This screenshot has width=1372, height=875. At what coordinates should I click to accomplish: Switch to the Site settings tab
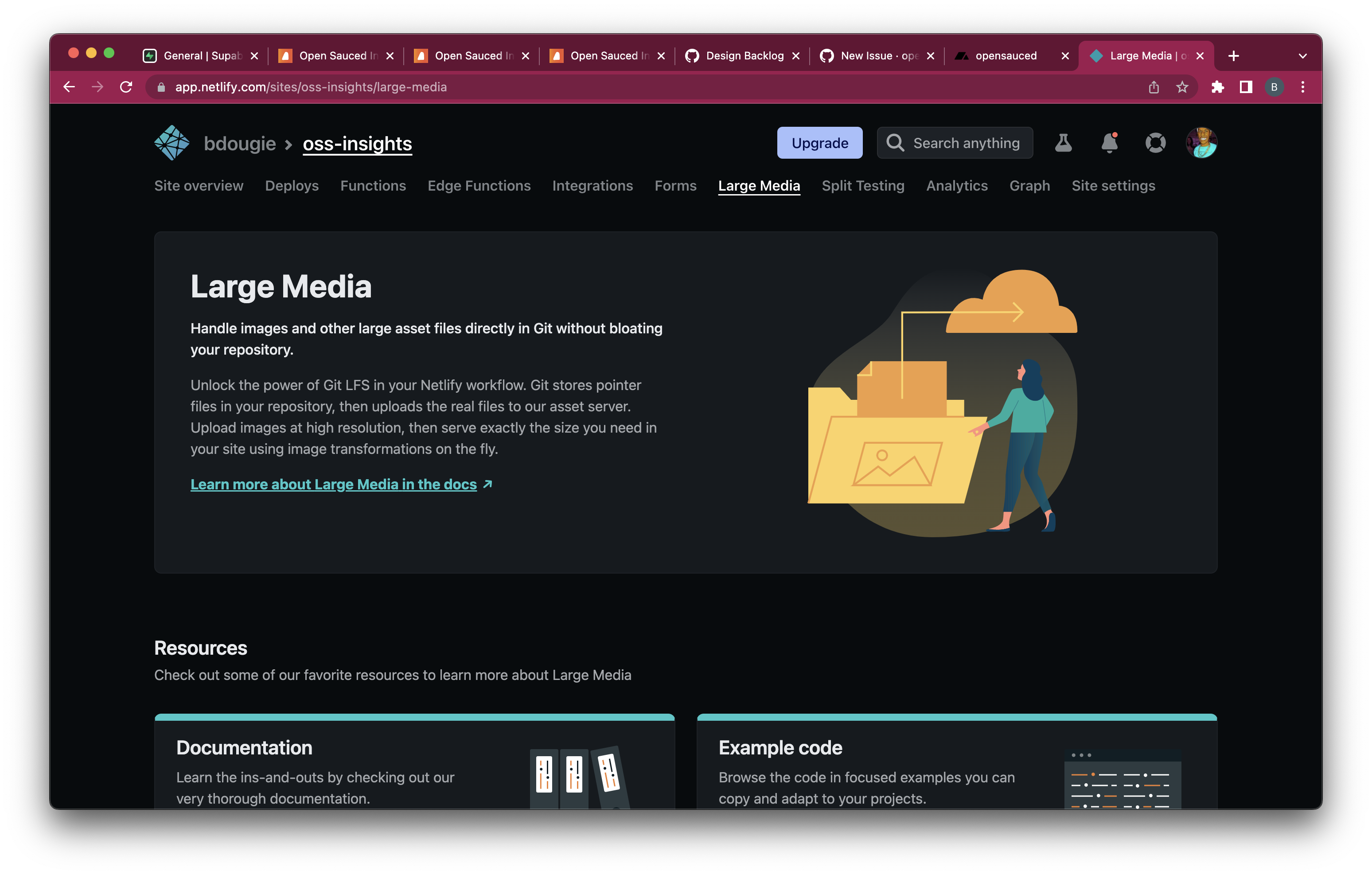click(x=1113, y=186)
